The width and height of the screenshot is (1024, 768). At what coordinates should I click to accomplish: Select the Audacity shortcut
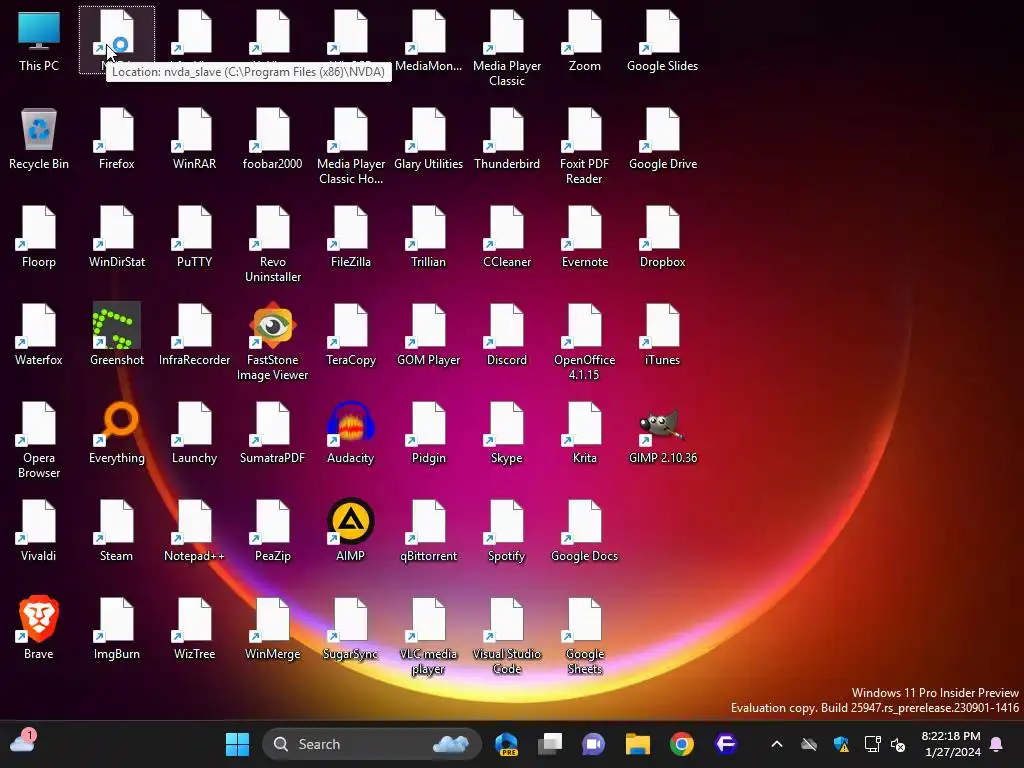pyautogui.click(x=350, y=433)
